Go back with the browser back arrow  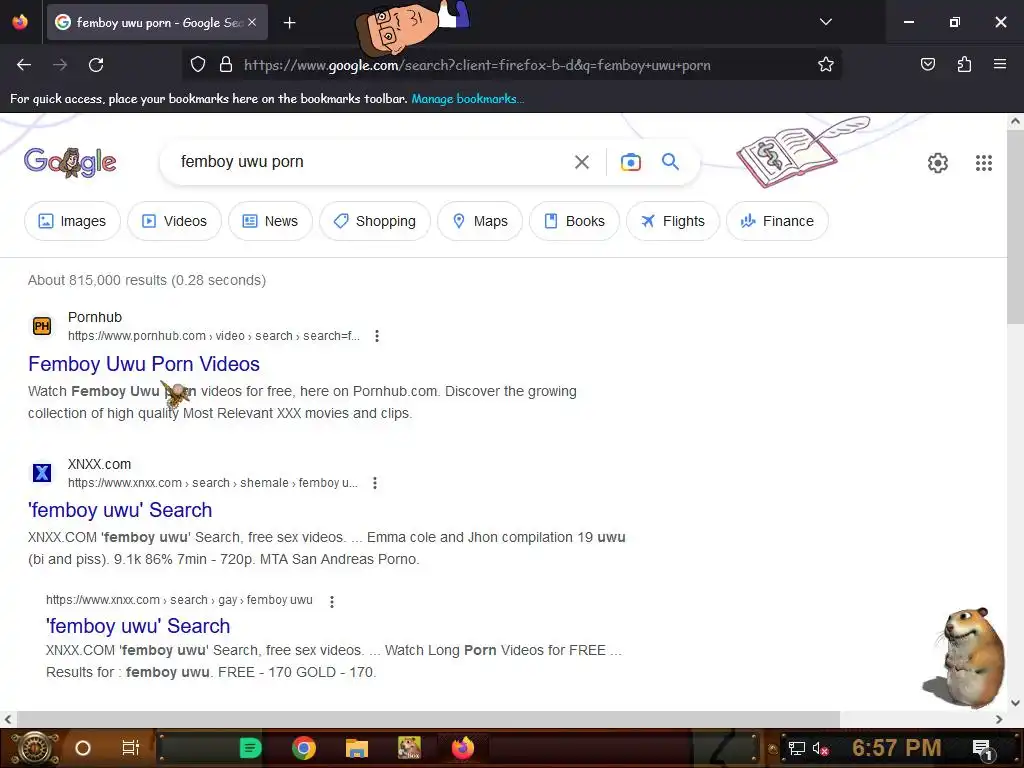(x=24, y=65)
